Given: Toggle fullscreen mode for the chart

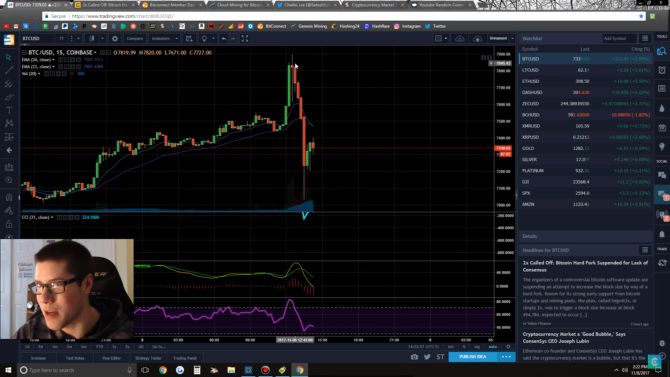Looking at the screenshot, I should 245,38.
